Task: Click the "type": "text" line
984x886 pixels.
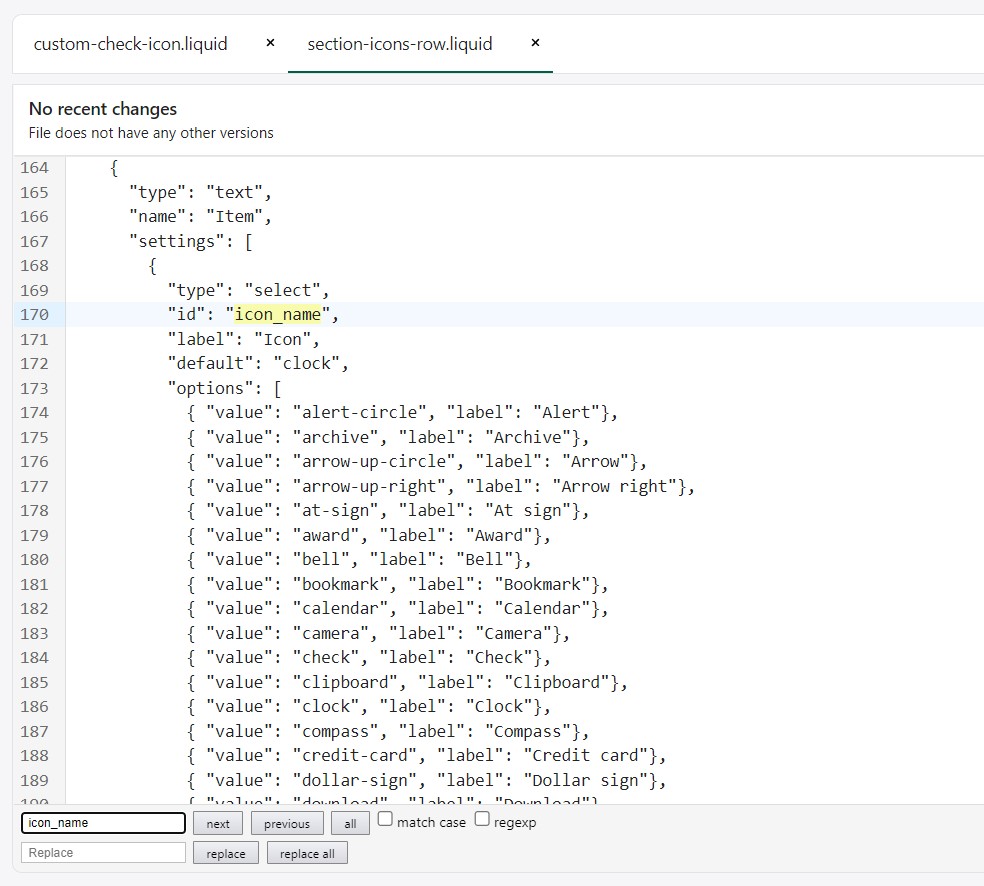Action: click(200, 192)
